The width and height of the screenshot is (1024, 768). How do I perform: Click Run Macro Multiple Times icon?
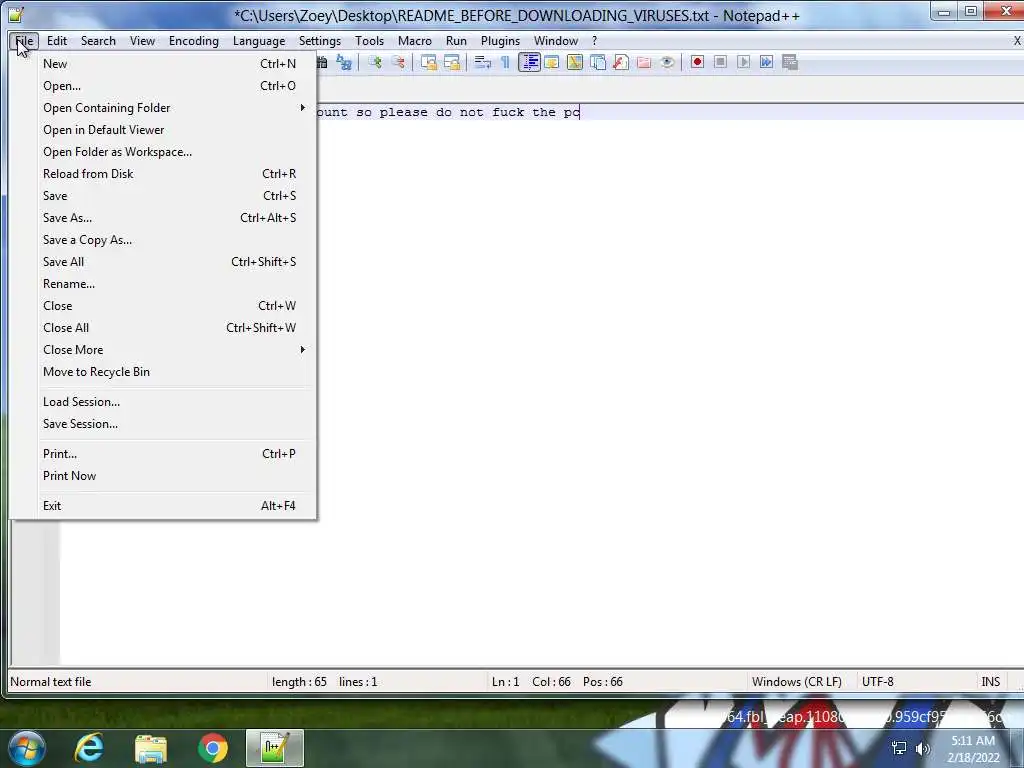pos(766,62)
